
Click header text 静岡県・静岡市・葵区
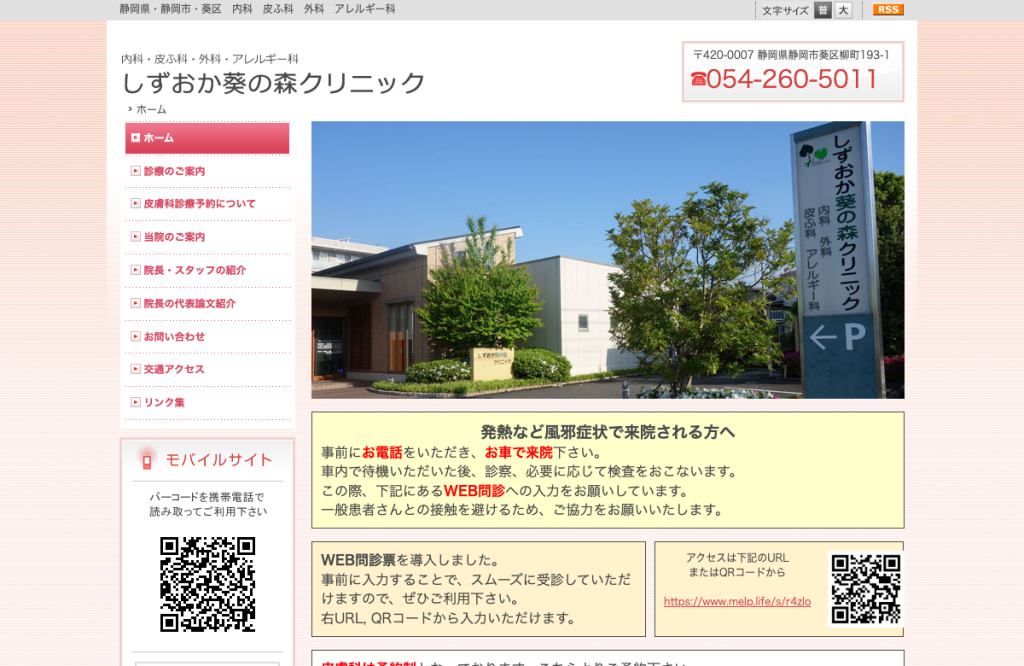click(170, 9)
